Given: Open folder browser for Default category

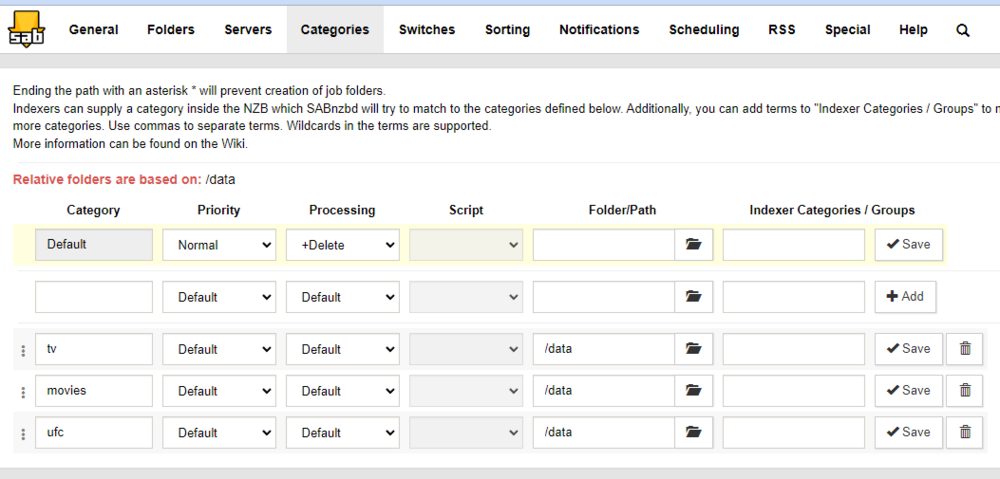Looking at the screenshot, I should coord(693,244).
